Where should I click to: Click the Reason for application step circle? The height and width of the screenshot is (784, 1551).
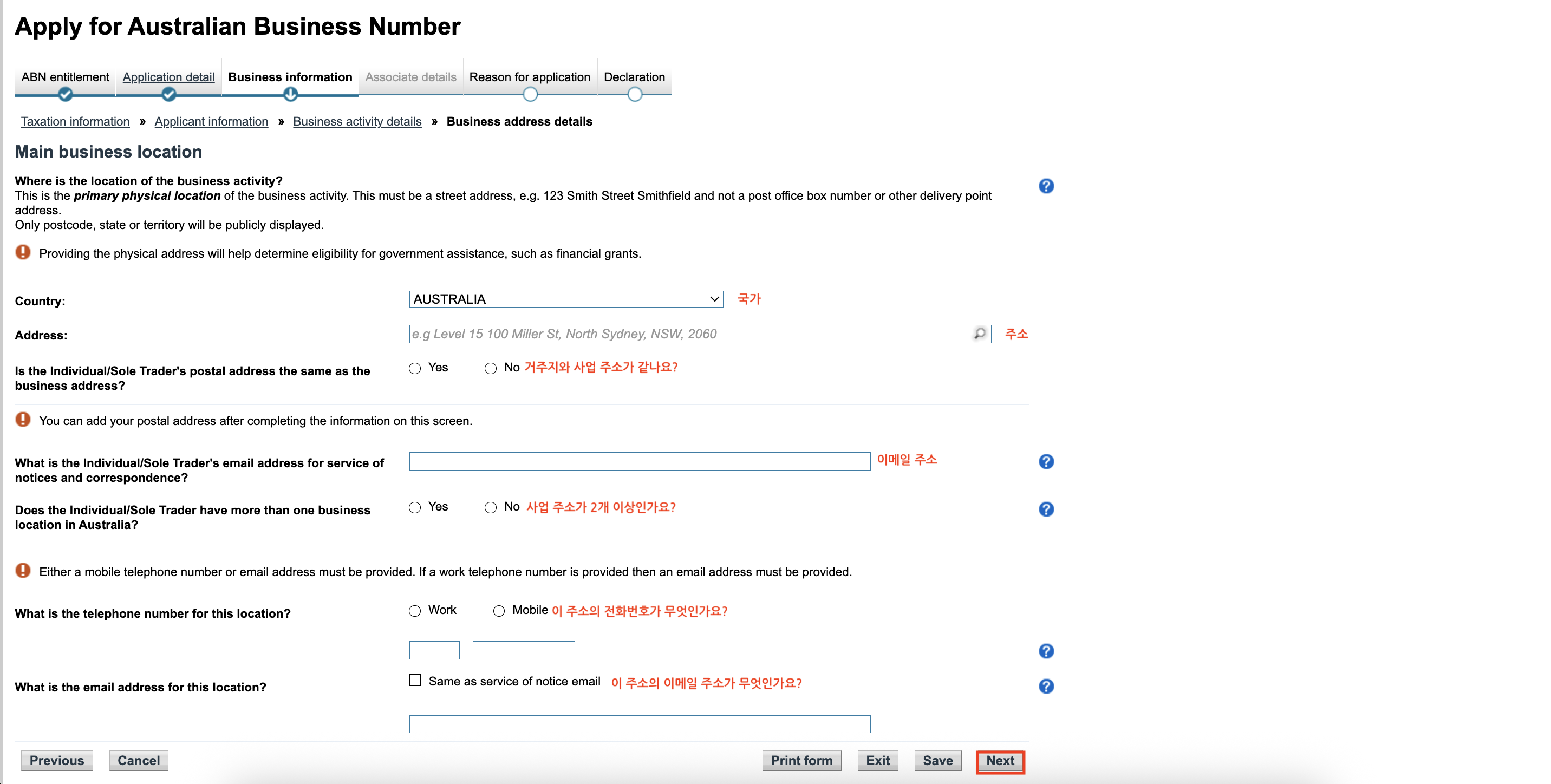(530, 95)
